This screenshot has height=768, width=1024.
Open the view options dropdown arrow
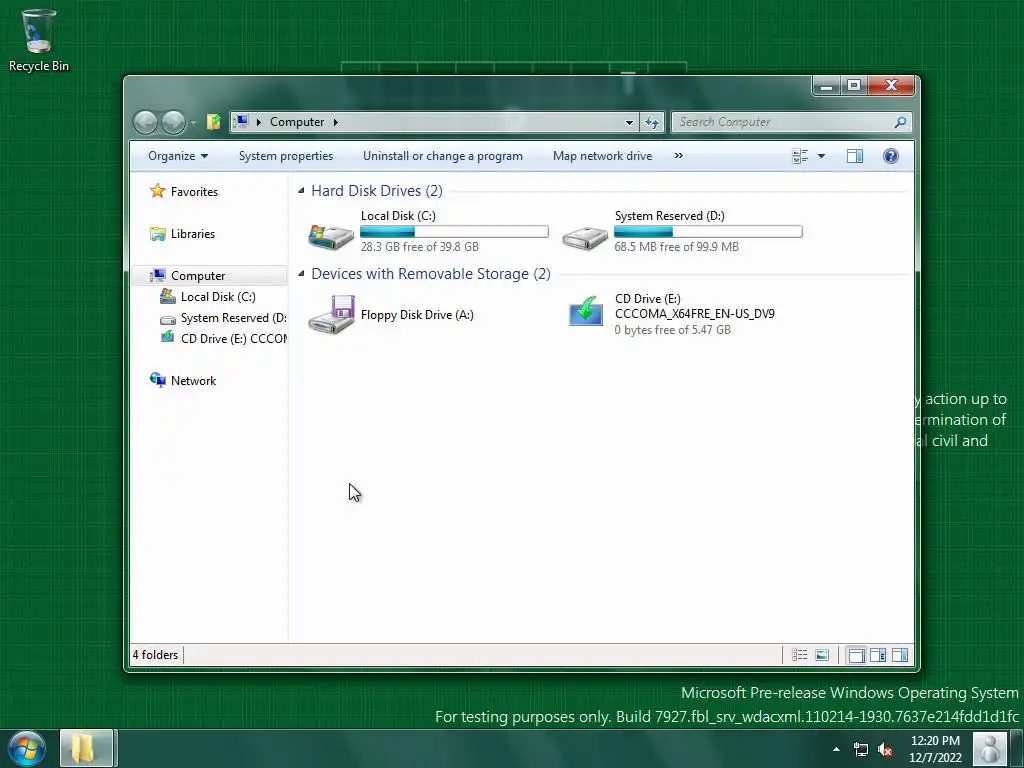tap(822, 156)
